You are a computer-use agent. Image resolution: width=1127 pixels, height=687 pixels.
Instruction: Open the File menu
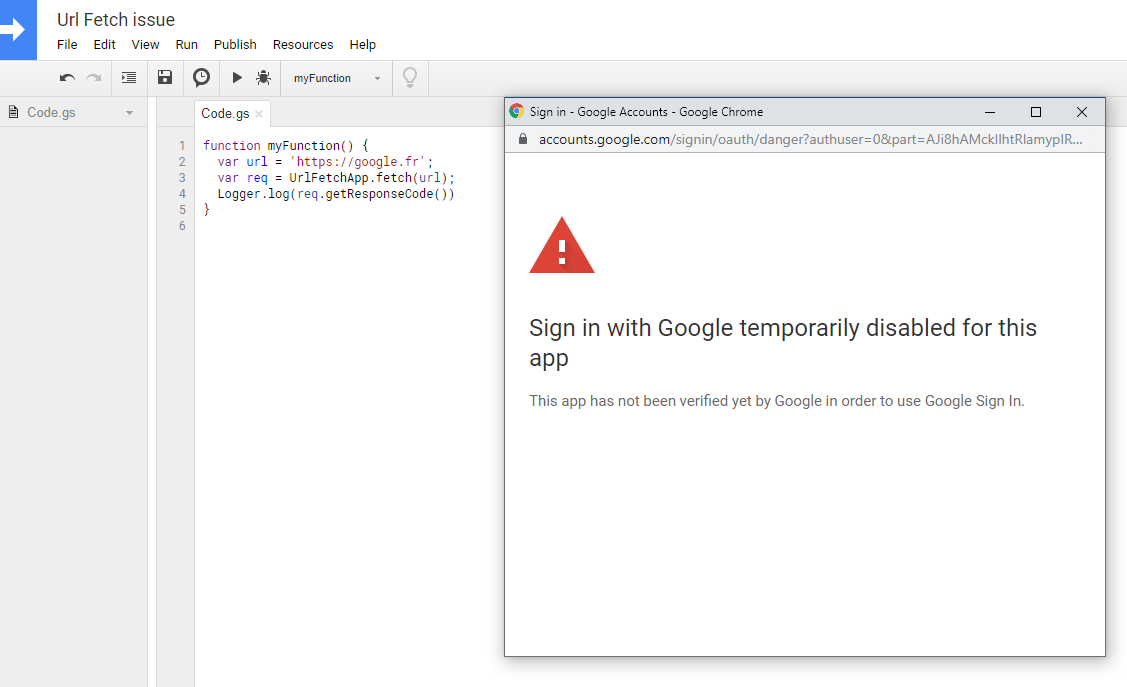(x=67, y=44)
